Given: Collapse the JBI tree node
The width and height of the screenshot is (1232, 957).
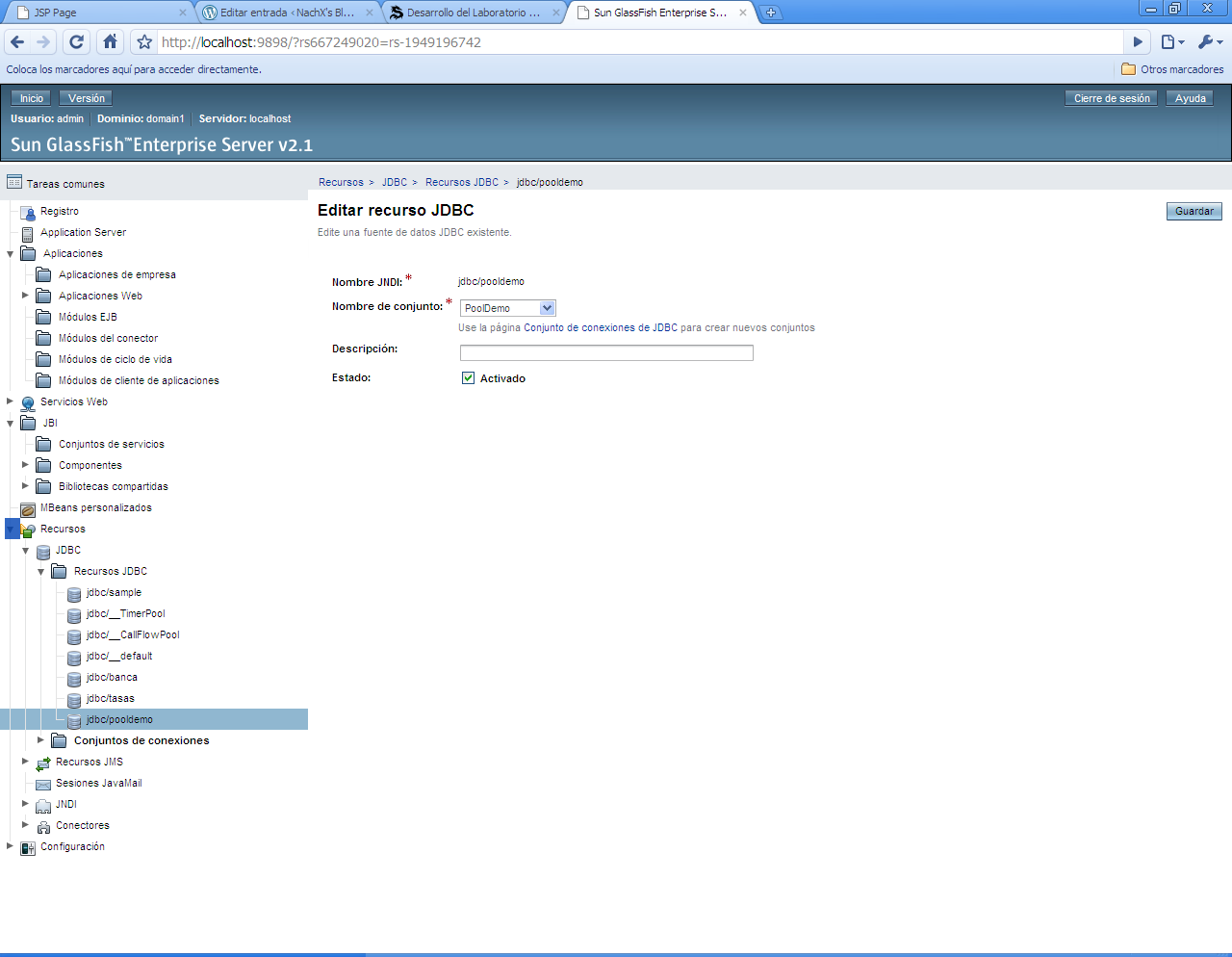Looking at the screenshot, I should [x=11, y=424].
